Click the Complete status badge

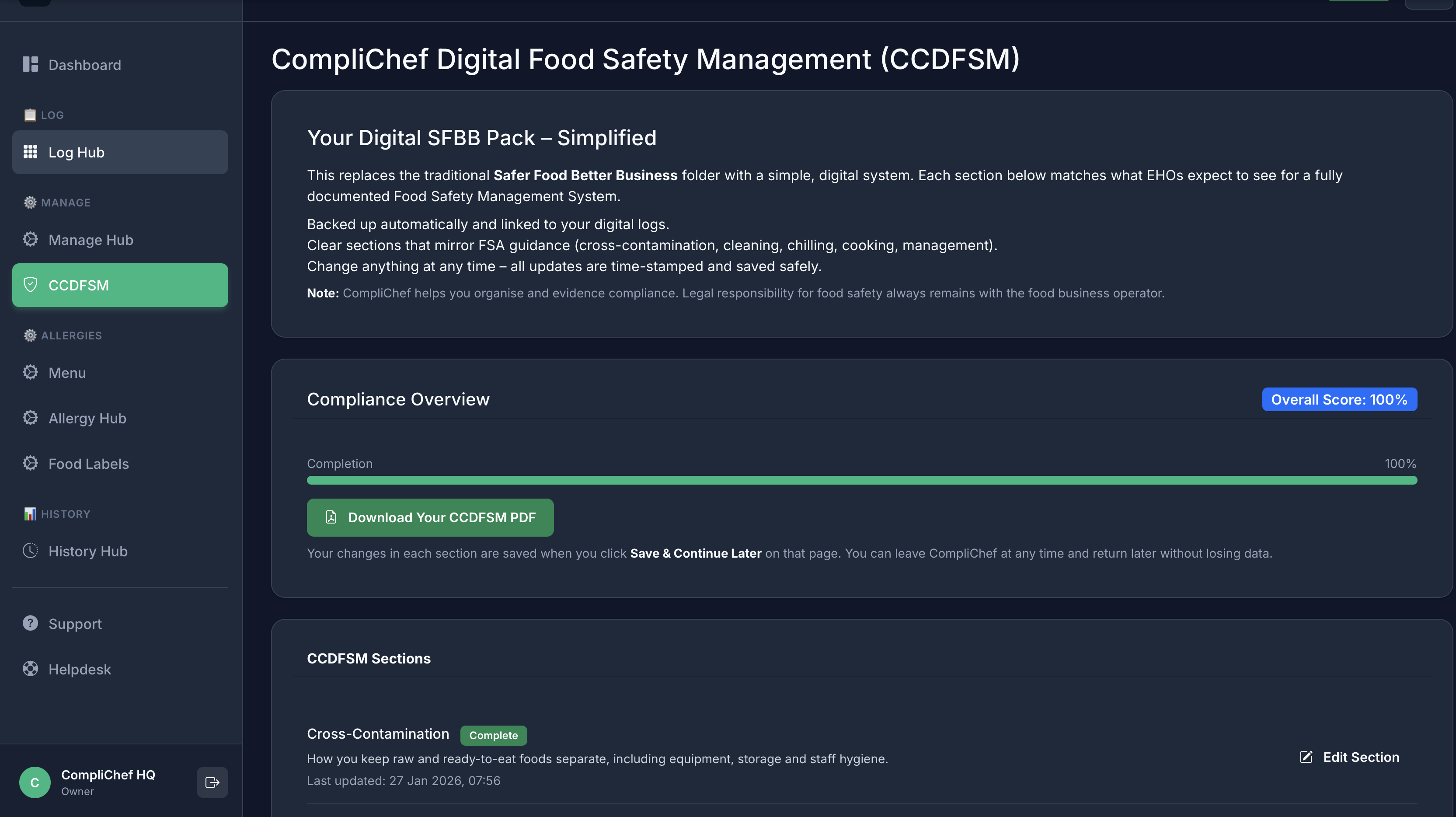[x=493, y=735]
